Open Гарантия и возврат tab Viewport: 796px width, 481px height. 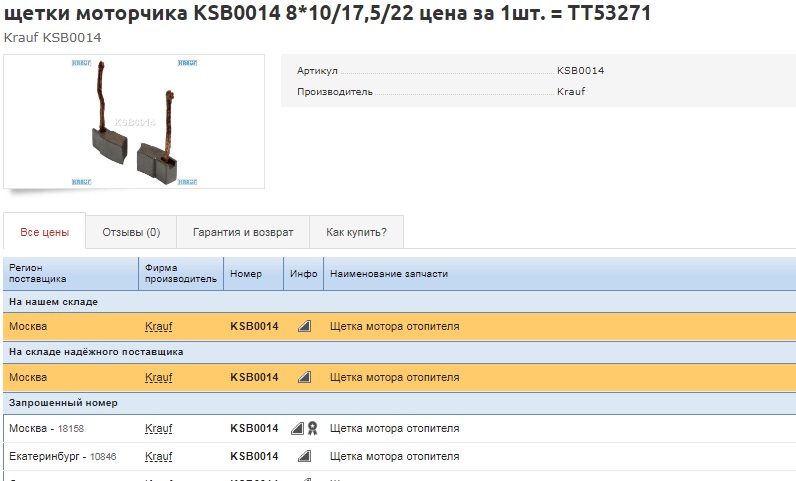click(x=243, y=232)
